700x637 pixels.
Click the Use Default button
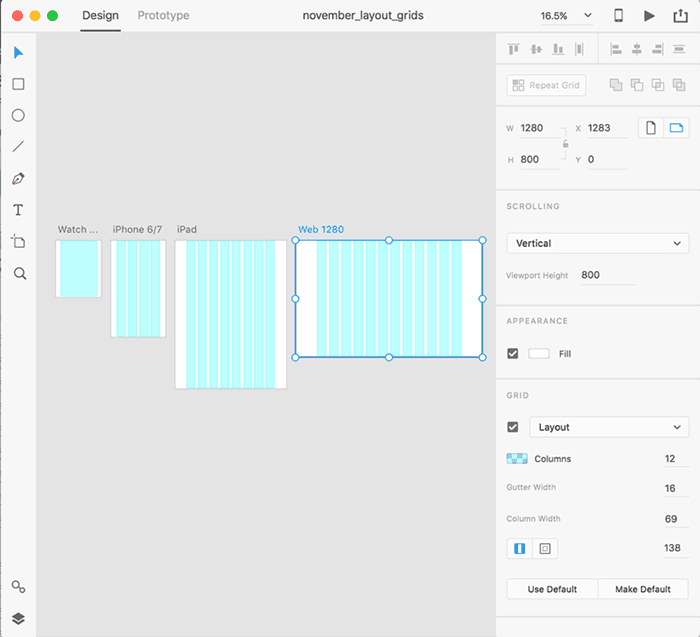552,589
